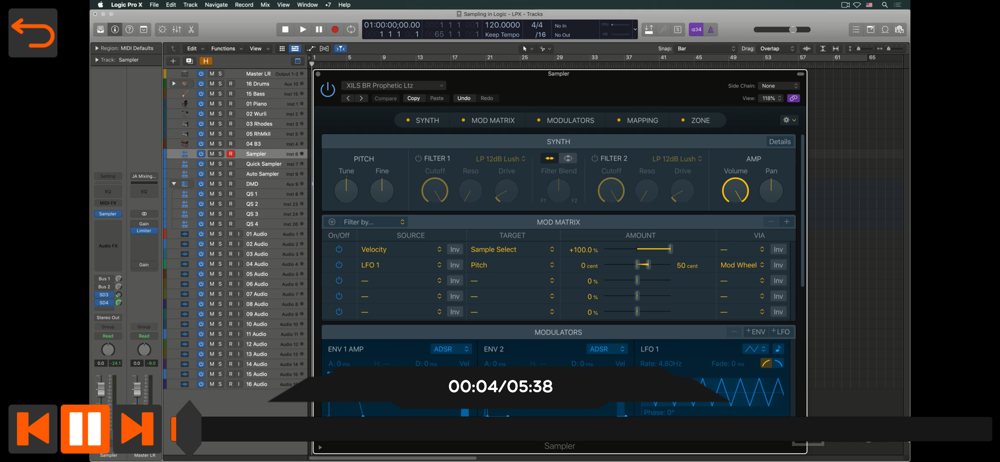Image resolution: width=1000 pixels, height=462 pixels.
Task: Open the Mix menu
Action: pos(265,4)
